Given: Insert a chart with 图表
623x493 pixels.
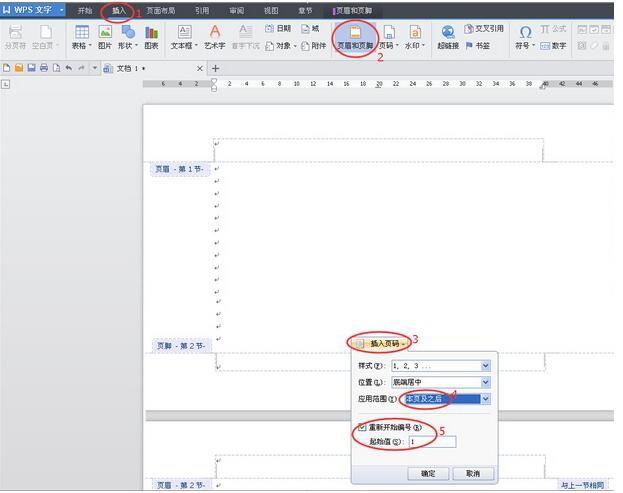Looking at the screenshot, I should [x=151, y=37].
